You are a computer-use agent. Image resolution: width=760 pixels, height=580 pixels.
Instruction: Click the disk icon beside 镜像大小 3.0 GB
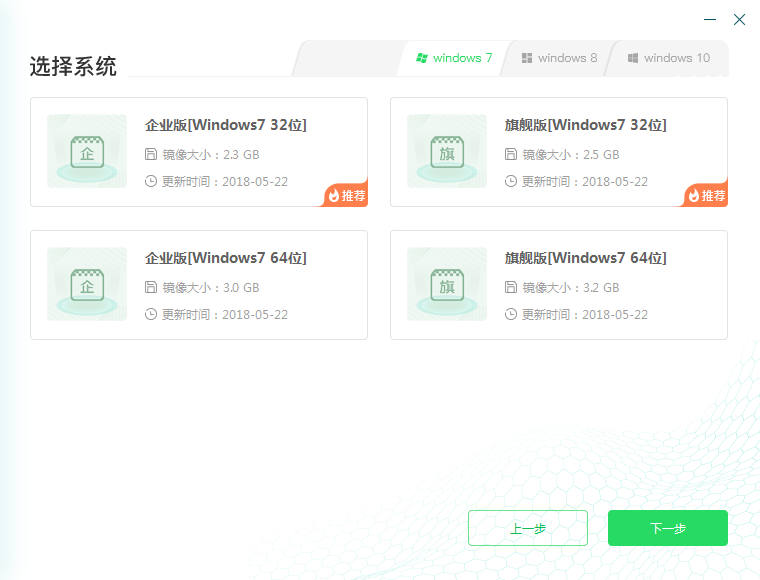click(151, 287)
